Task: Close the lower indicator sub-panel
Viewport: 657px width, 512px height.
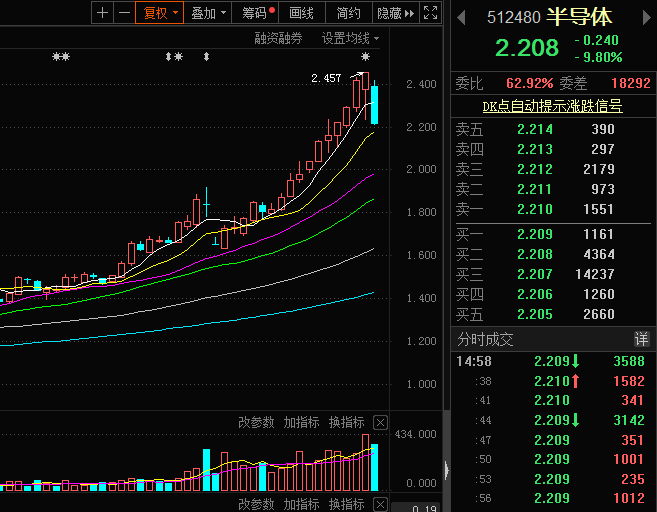Action: pos(380,504)
